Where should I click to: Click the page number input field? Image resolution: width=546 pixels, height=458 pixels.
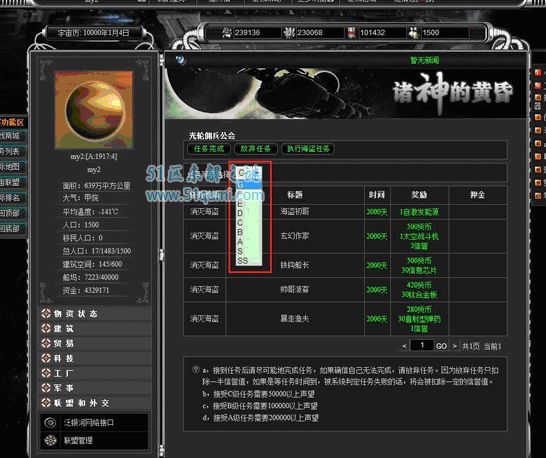(421, 345)
